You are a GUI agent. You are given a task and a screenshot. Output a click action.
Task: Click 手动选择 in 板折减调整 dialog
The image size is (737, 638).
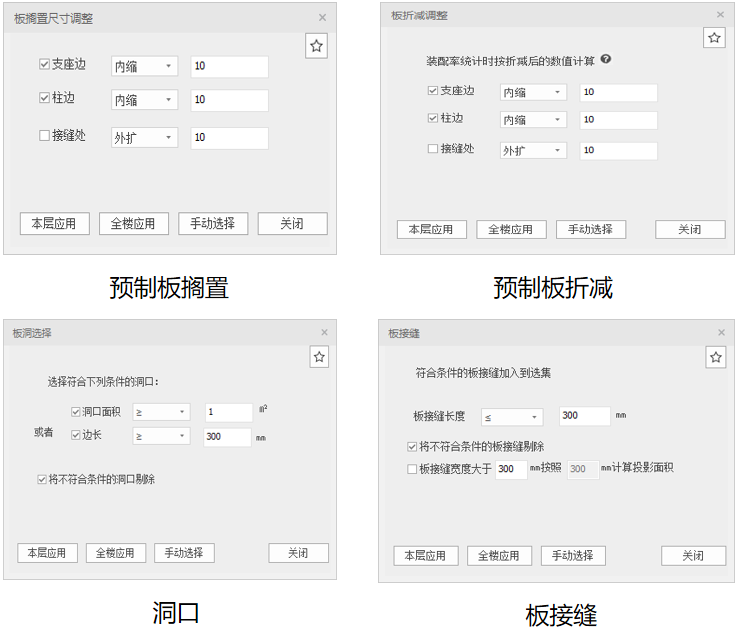591,229
